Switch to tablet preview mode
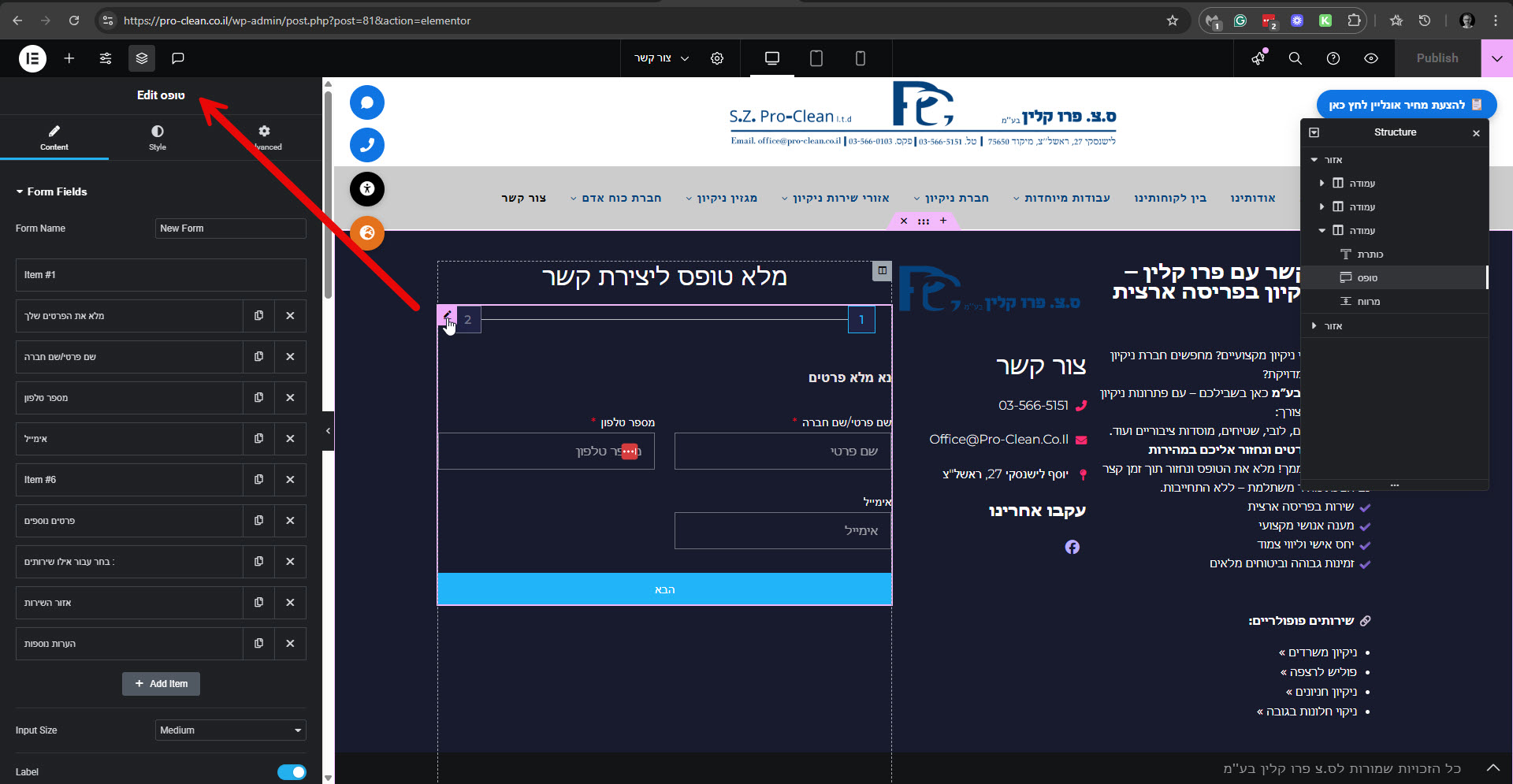The height and width of the screenshot is (784, 1513). click(816, 58)
